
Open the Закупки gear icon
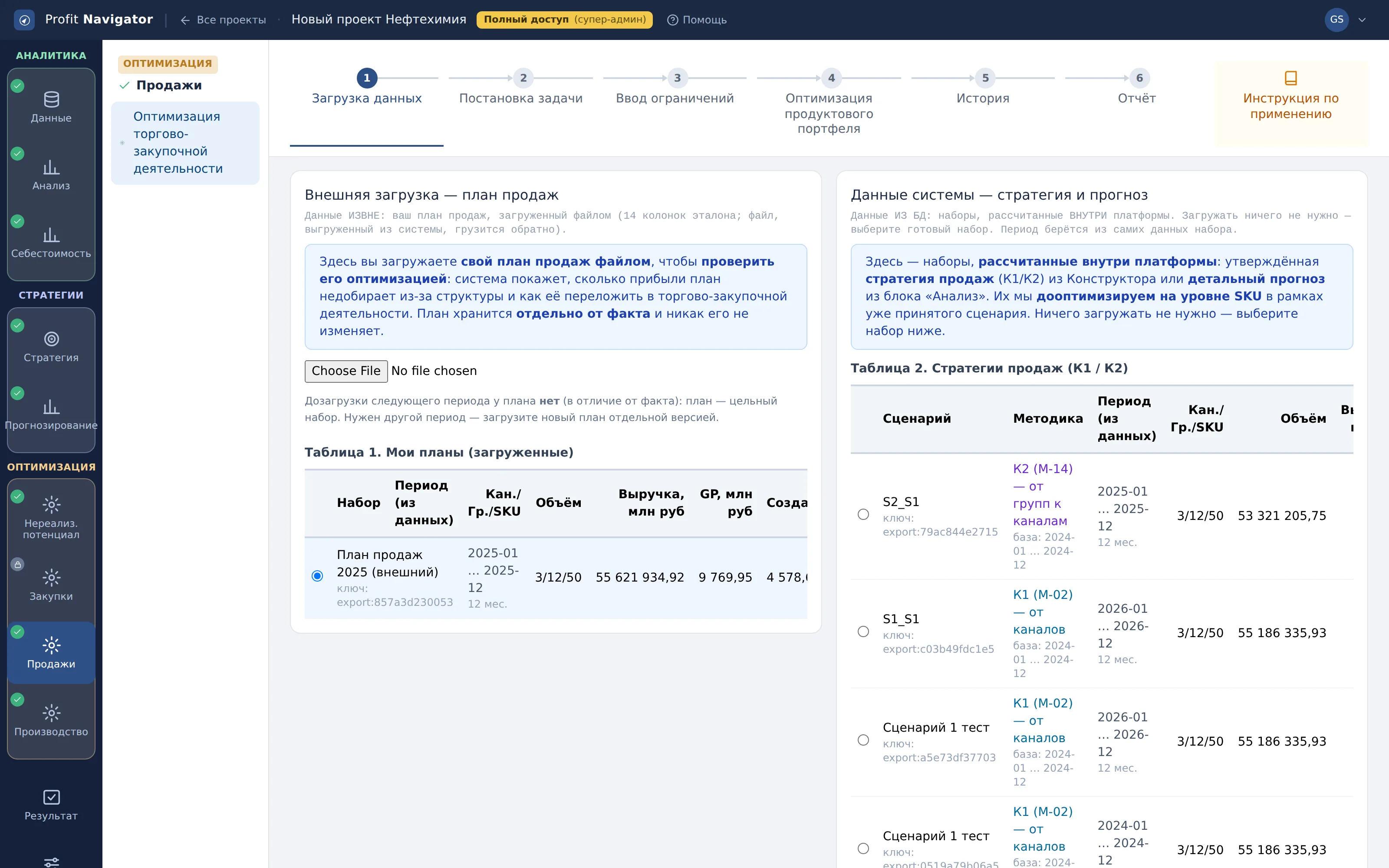51,578
